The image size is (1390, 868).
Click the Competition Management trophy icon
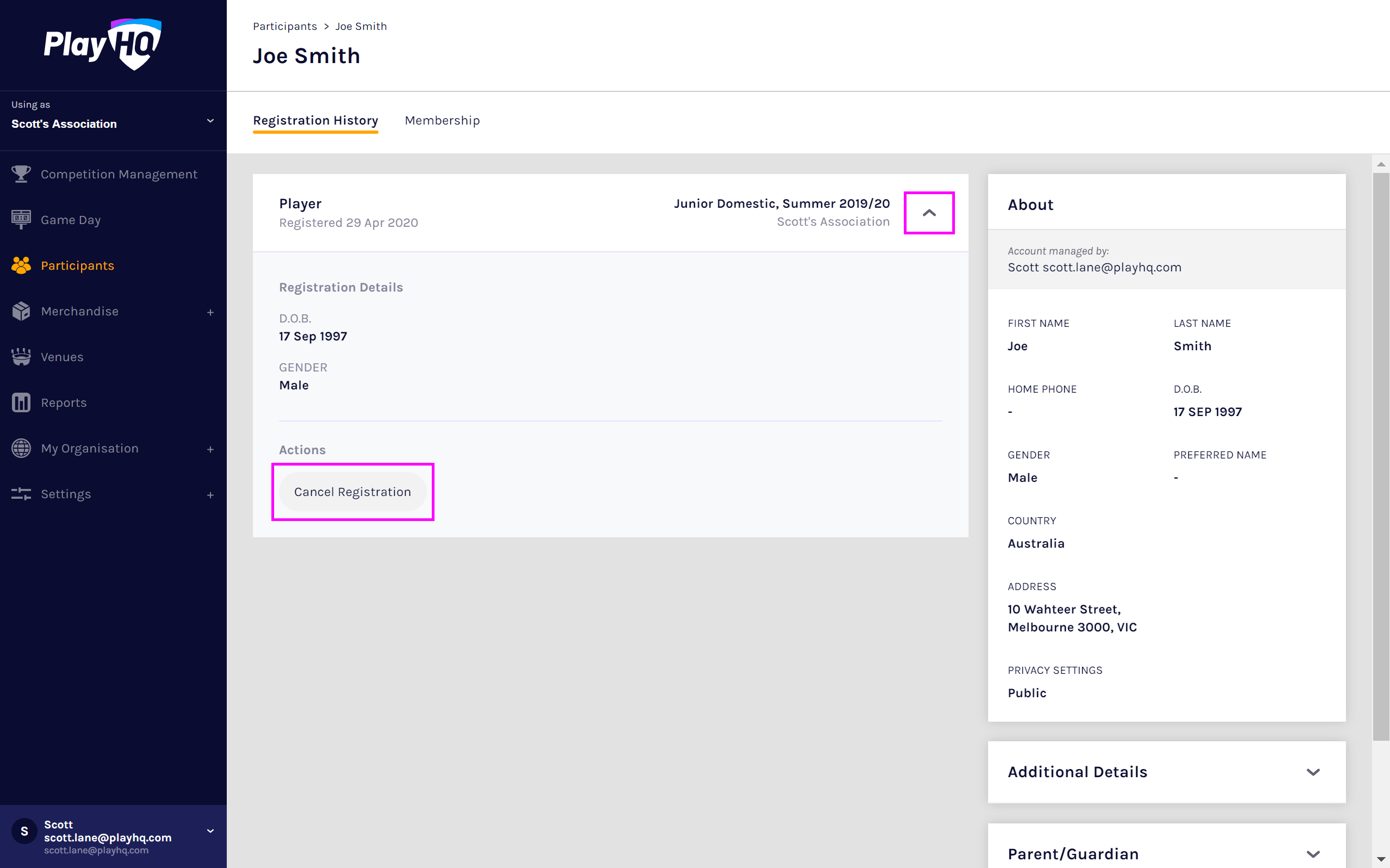[21, 174]
